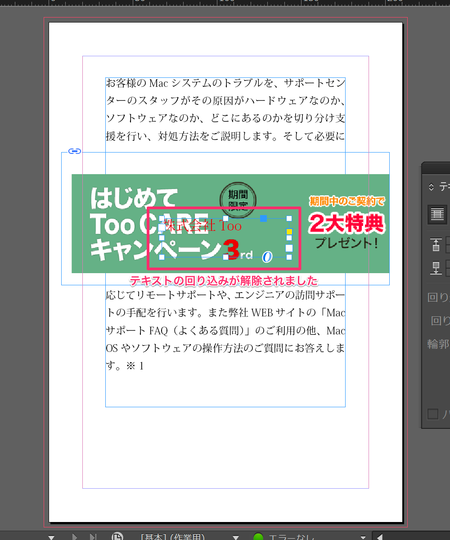Click the preflight profile icon in status bar
Viewport: 450px width, 540px height.
point(117,537)
